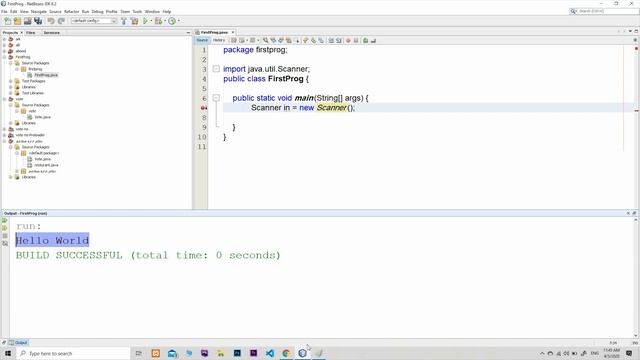This screenshot has height=360, width=640.
Task: Click the Comment icon in editor toolbar
Action: (x=366, y=40)
